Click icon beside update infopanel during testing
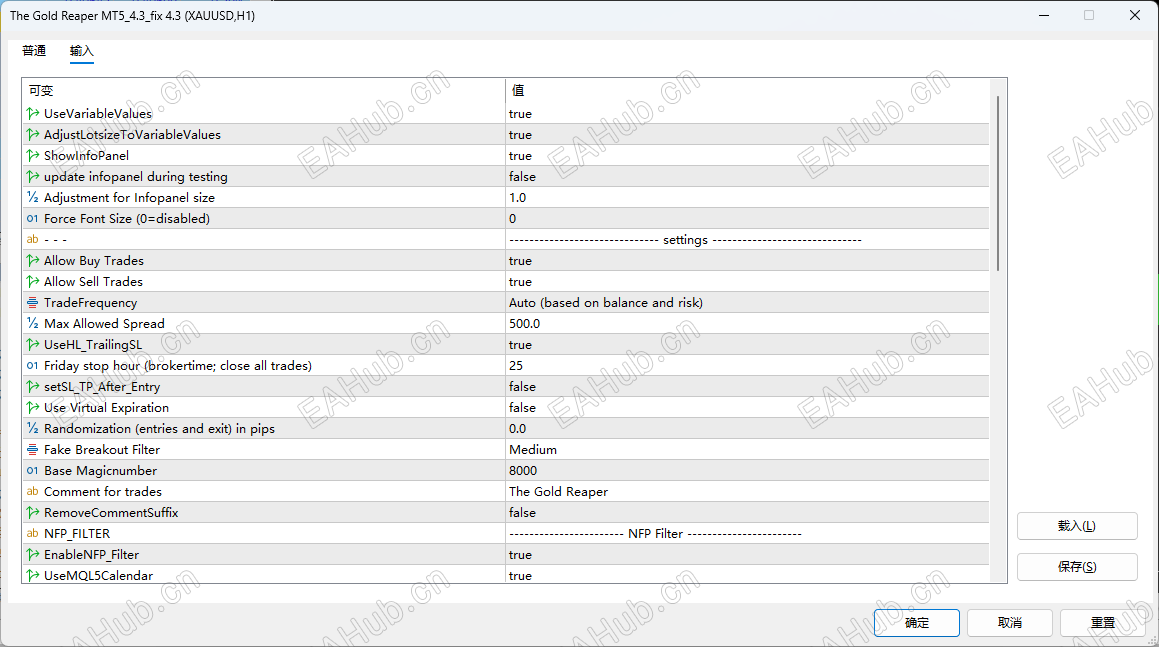Viewport: 1159px width, 647px height. click(33, 177)
